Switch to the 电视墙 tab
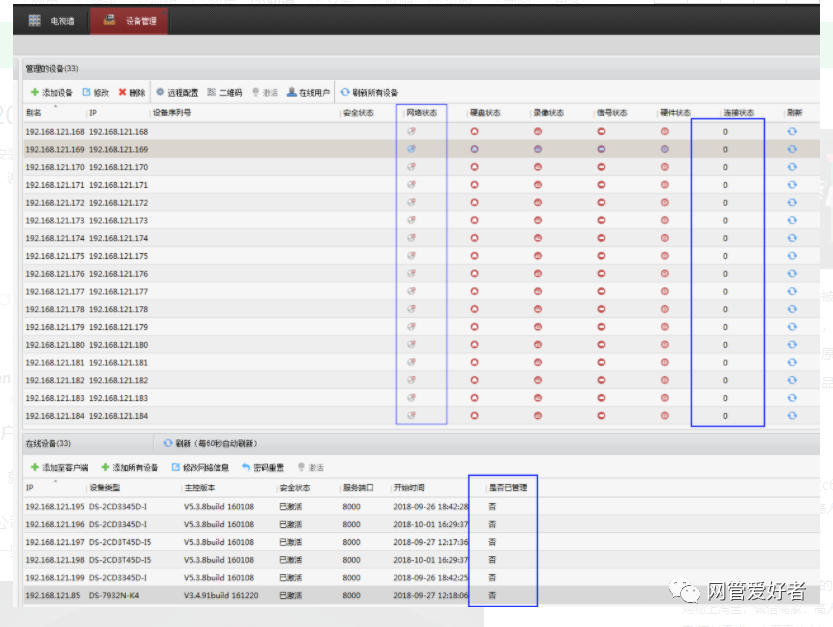The width and height of the screenshot is (833, 627). (52, 21)
